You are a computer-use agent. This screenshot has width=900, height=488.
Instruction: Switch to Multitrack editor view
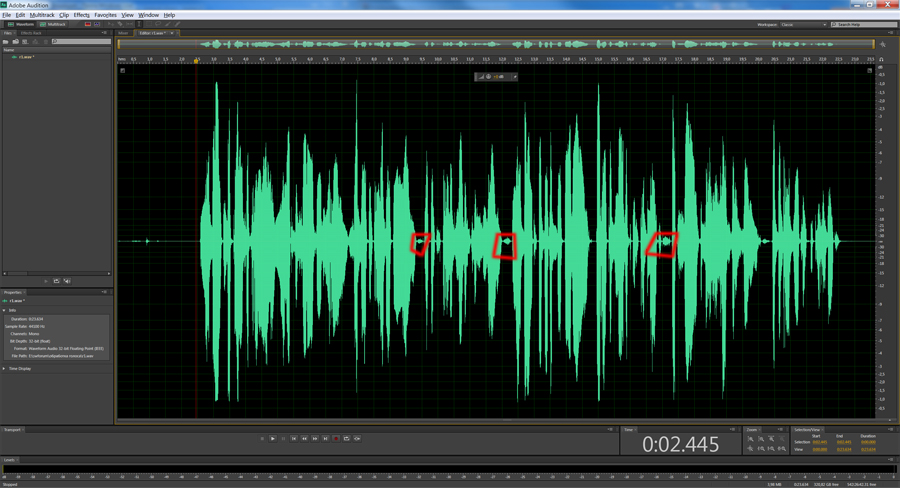pos(54,24)
